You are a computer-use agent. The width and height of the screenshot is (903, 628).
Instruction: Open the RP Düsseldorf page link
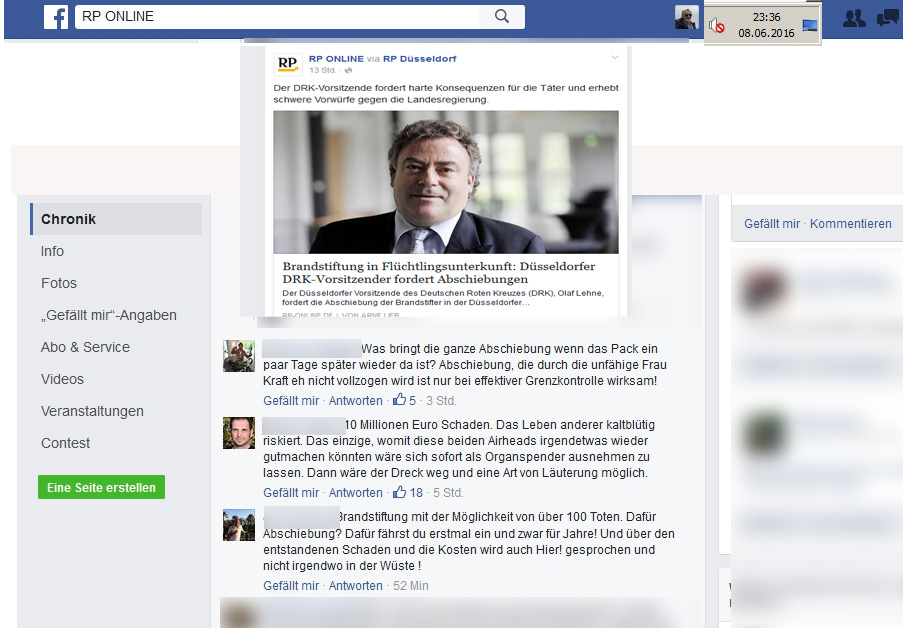click(420, 59)
